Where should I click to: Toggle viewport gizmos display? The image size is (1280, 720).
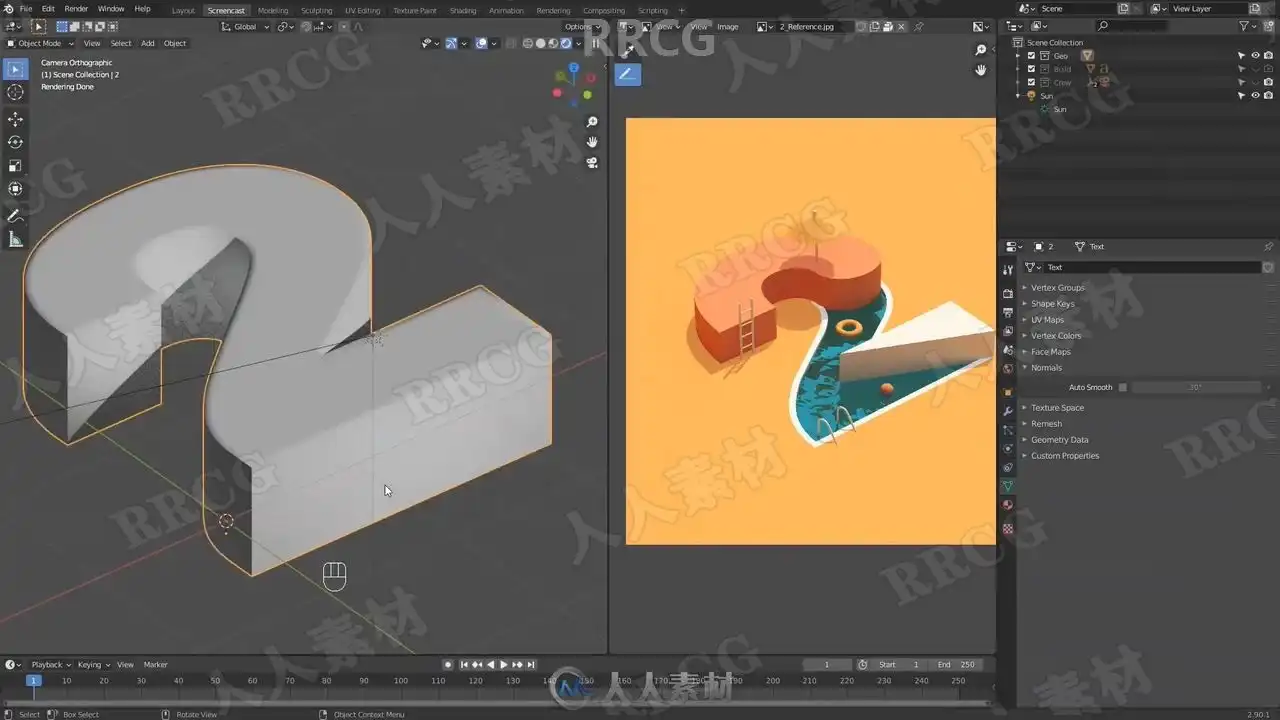click(x=451, y=43)
